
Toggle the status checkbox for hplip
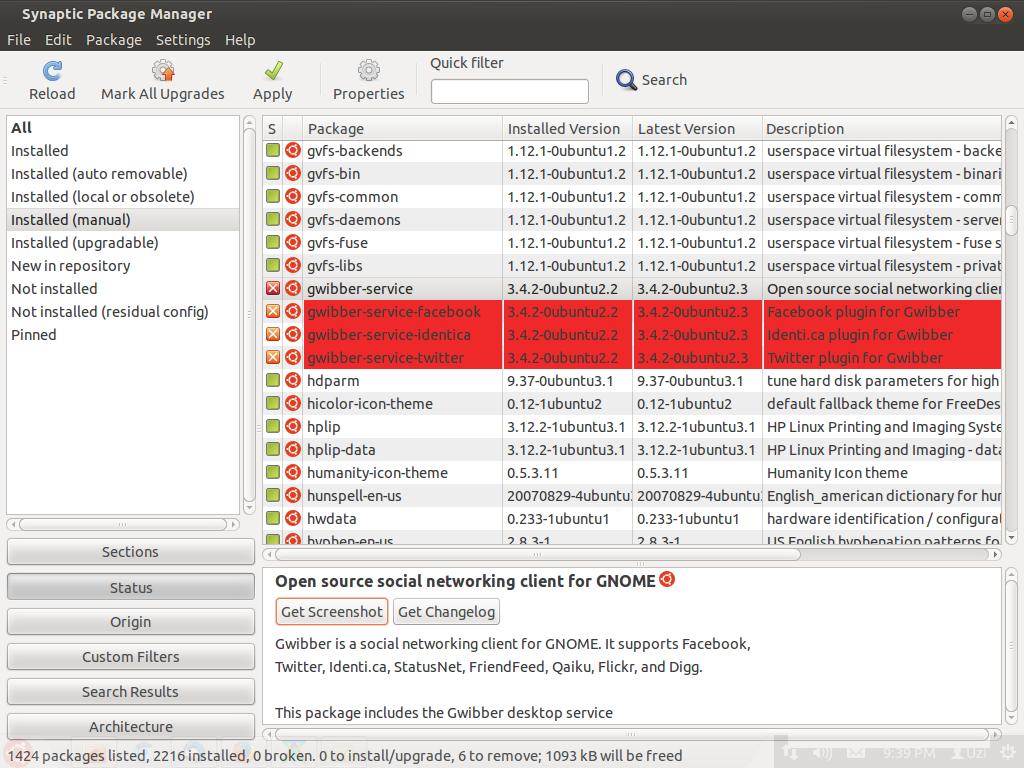pos(272,427)
